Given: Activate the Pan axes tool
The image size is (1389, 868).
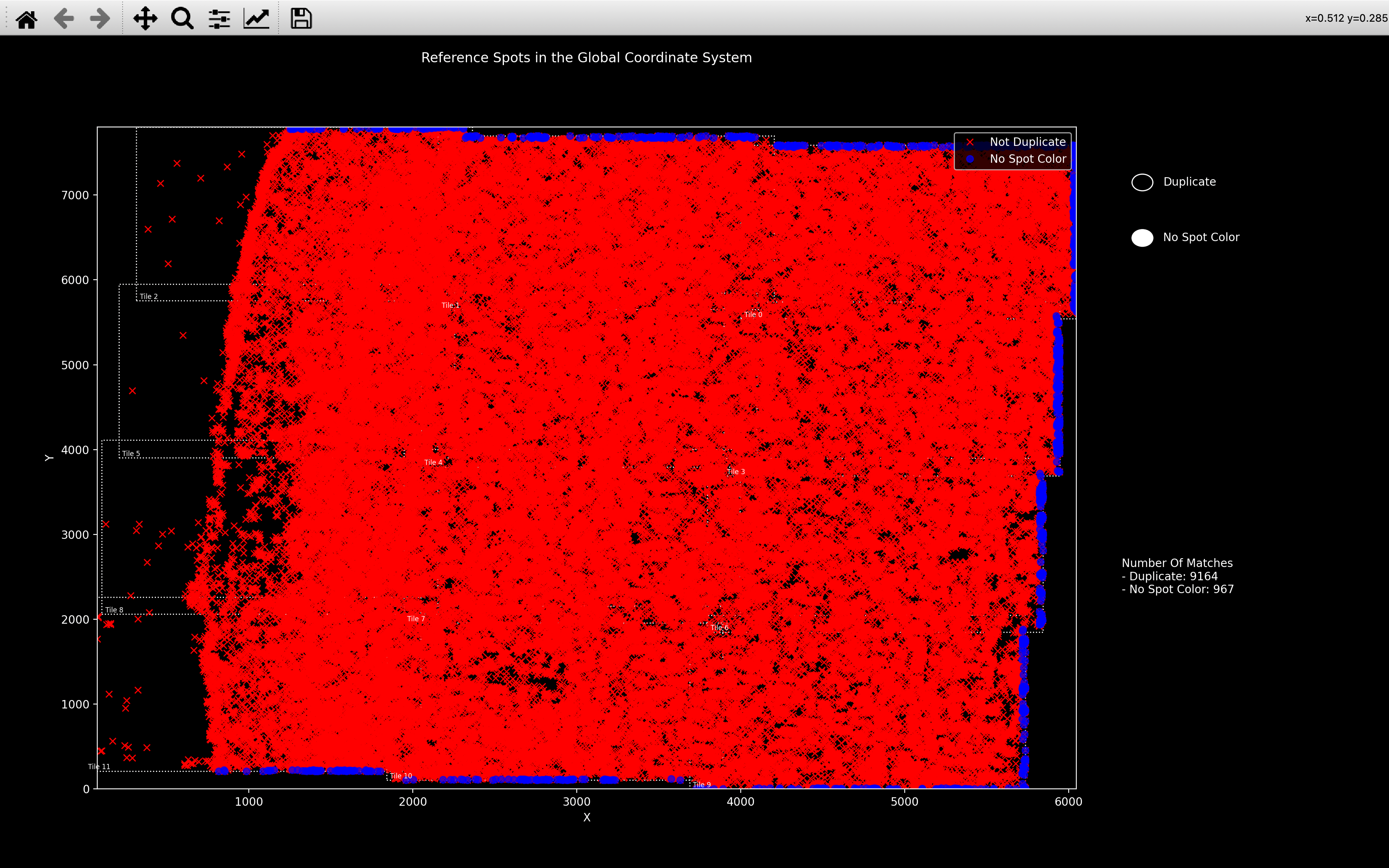Looking at the screenshot, I should (x=145, y=18).
